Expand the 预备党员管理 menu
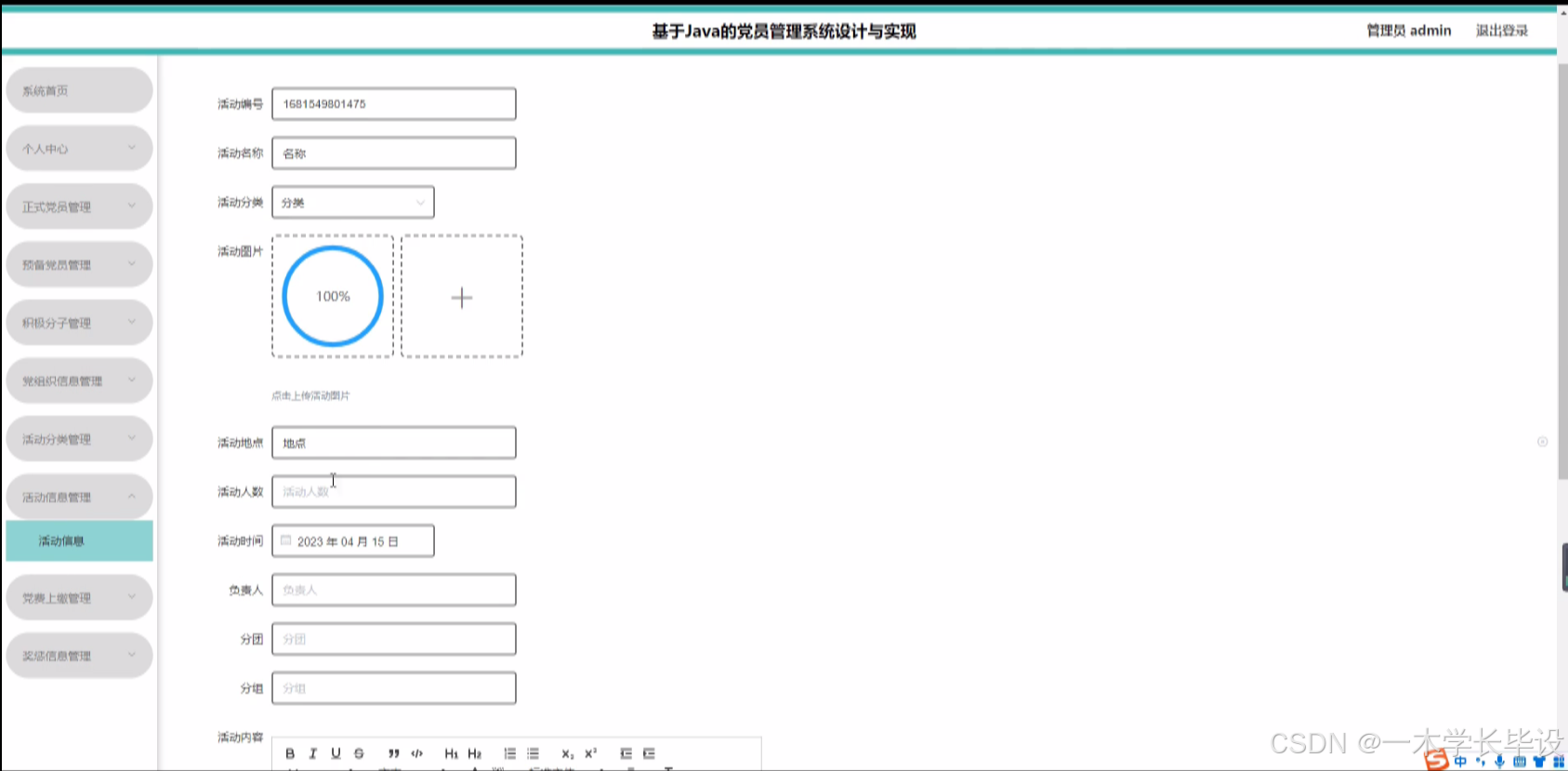This screenshot has width=1568, height=771. (x=79, y=264)
